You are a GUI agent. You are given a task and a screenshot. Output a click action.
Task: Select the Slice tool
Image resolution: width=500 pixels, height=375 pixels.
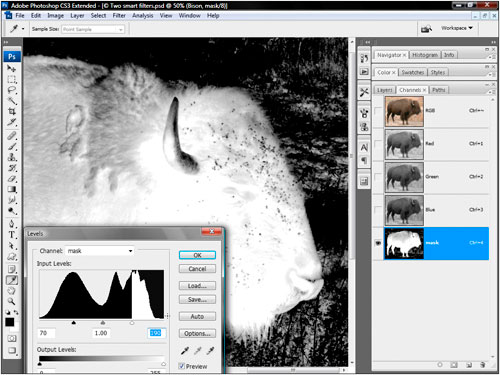[12, 122]
